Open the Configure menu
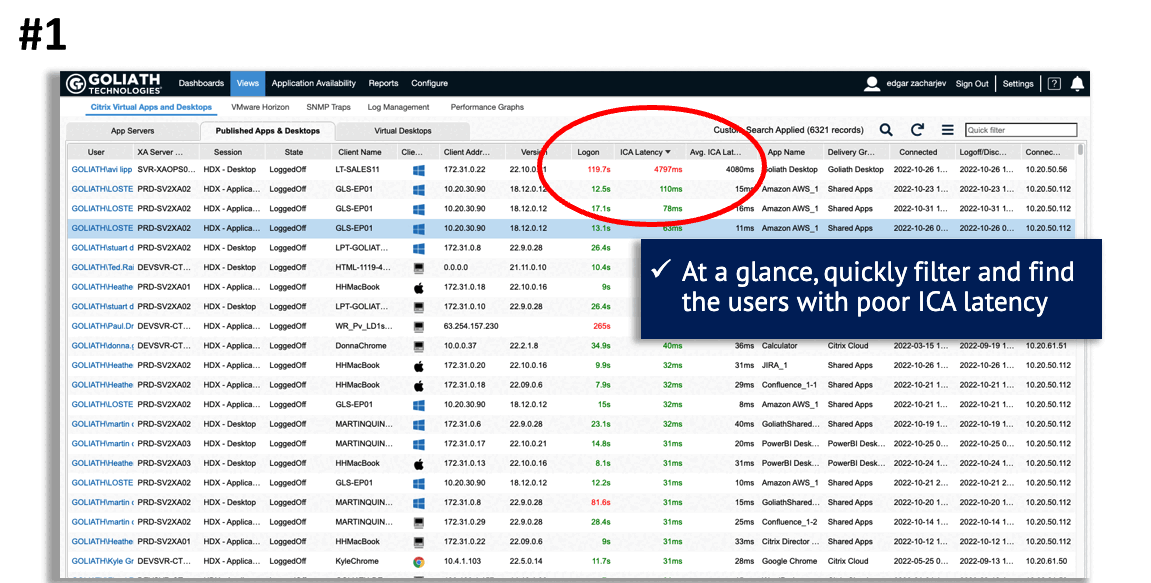Screen dimensions: 1151x583 (429, 84)
